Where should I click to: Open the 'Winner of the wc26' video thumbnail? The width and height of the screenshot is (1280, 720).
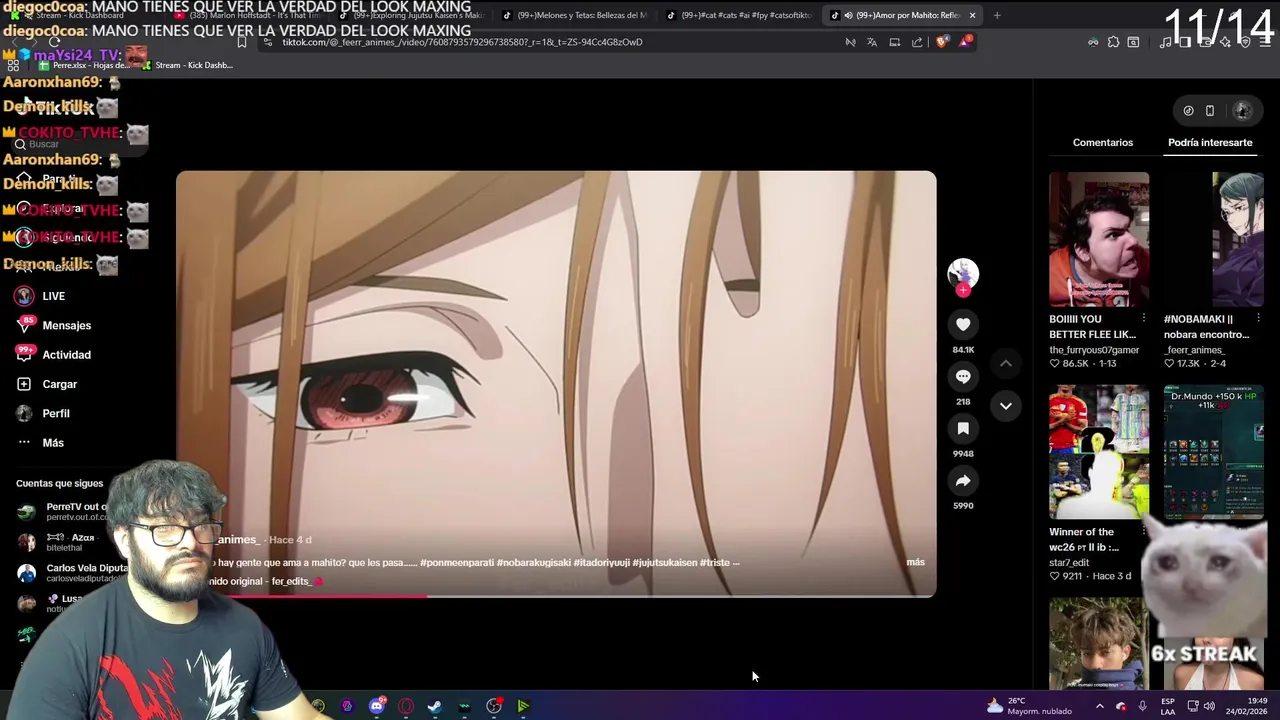(x=1099, y=452)
